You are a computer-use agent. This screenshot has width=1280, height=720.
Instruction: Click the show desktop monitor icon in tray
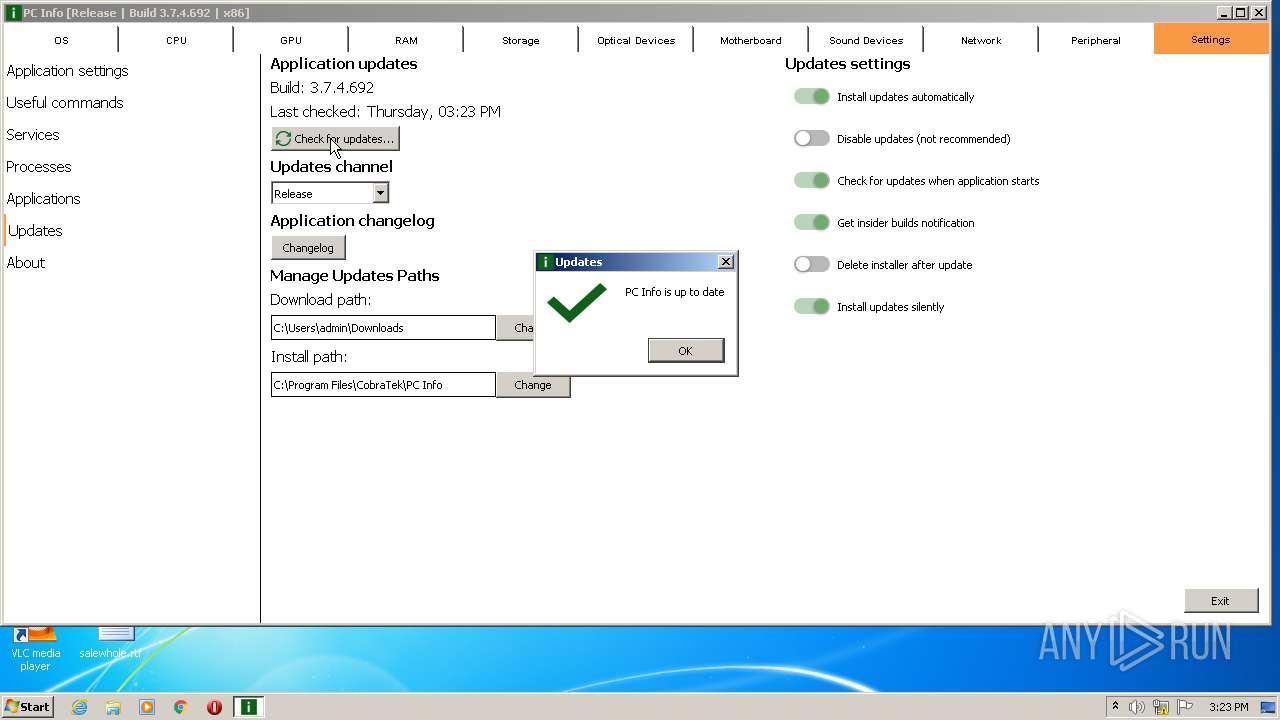[1268, 707]
